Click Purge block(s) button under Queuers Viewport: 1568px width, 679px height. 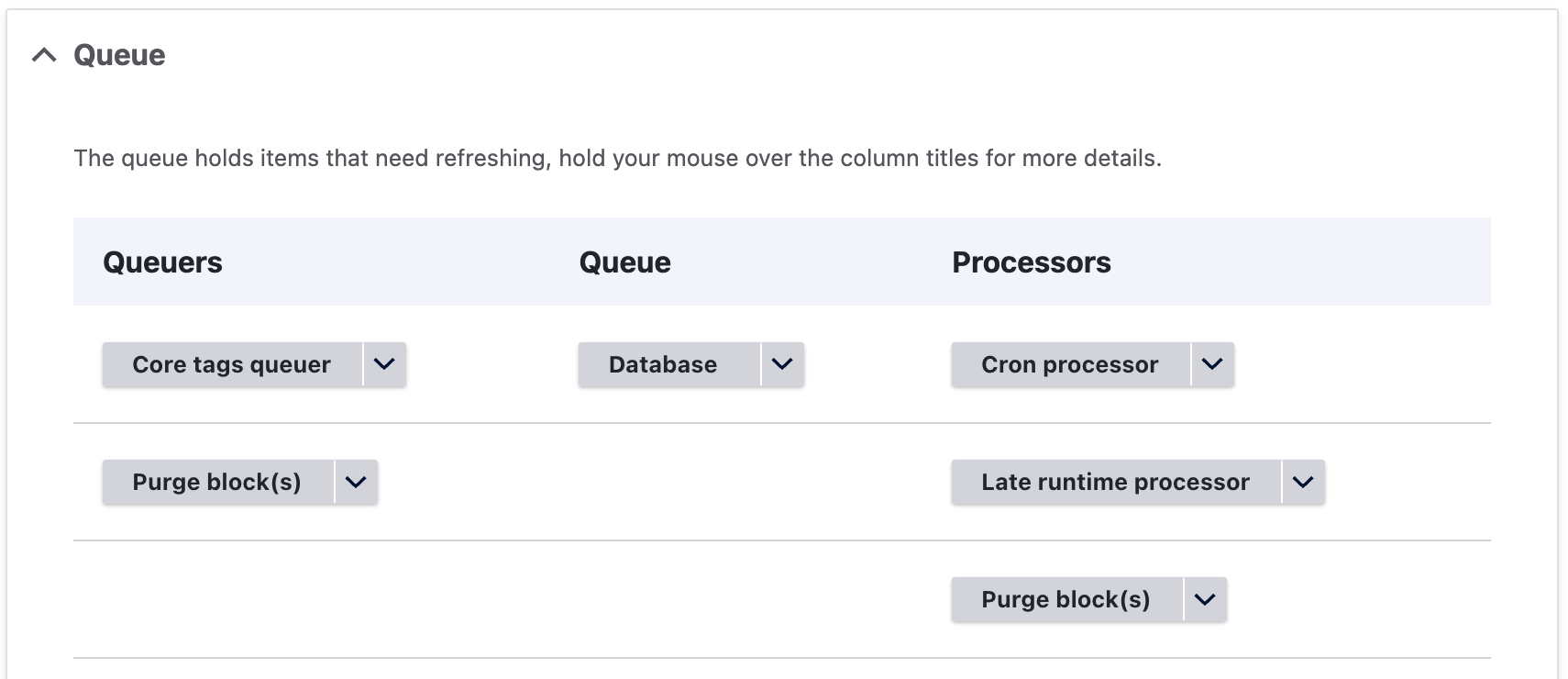(x=217, y=482)
